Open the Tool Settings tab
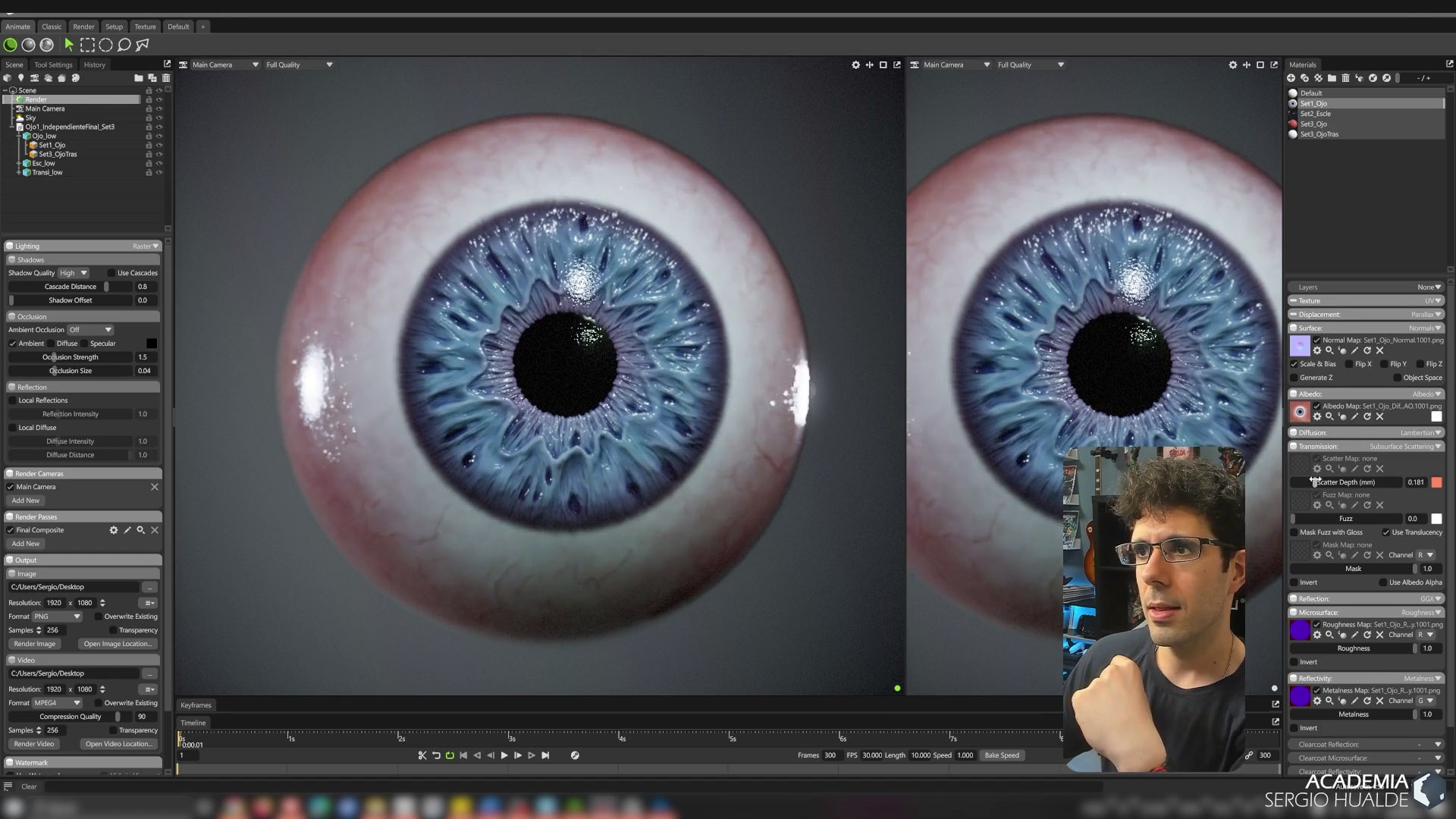Image resolution: width=1456 pixels, height=819 pixels. pos(53,64)
